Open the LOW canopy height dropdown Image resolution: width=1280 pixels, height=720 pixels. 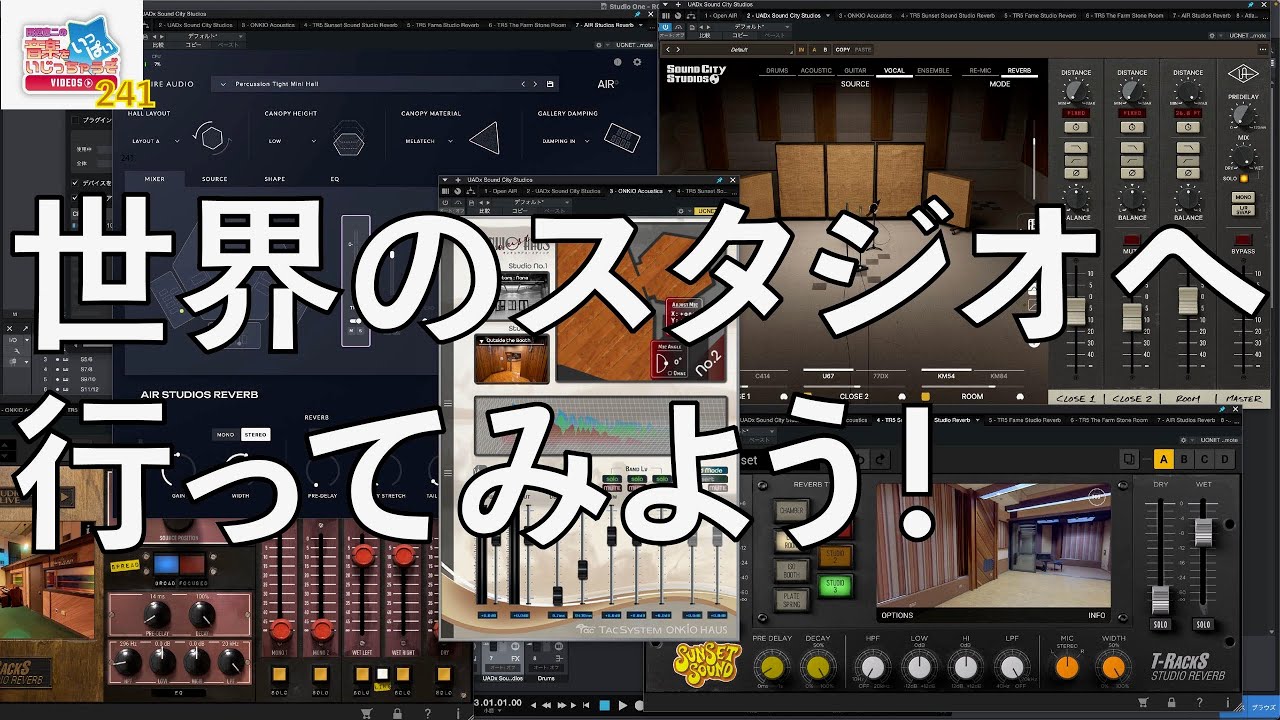(293, 141)
